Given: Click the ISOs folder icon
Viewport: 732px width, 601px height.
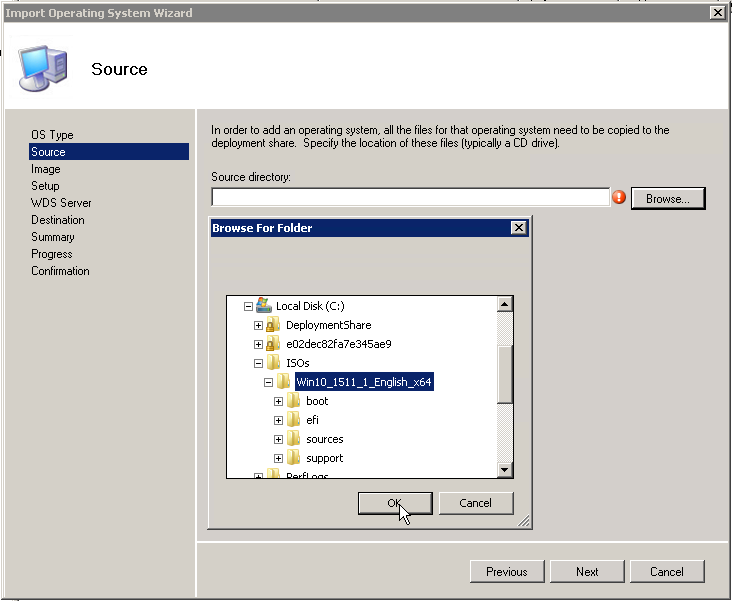Looking at the screenshot, I should click(x=273, y=363).
